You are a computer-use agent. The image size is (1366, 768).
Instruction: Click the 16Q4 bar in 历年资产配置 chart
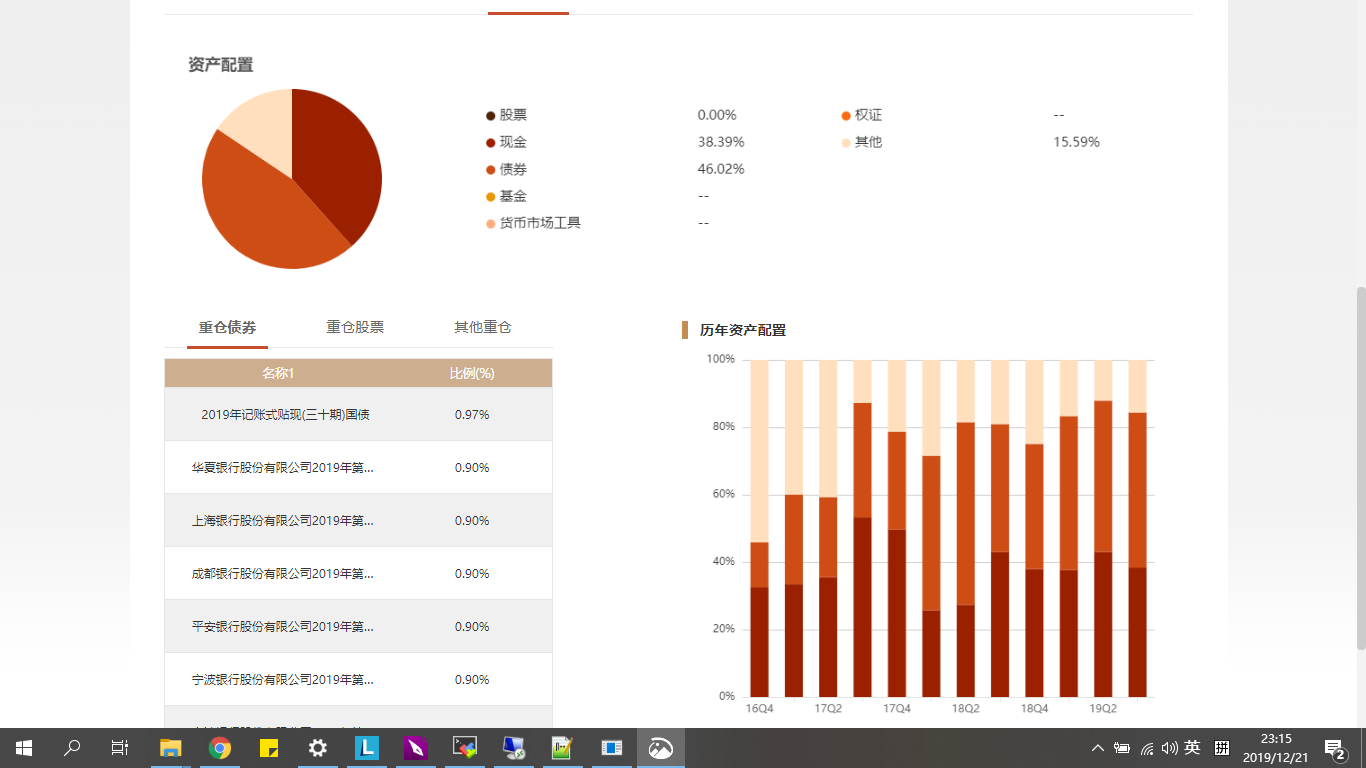(759, 528)
